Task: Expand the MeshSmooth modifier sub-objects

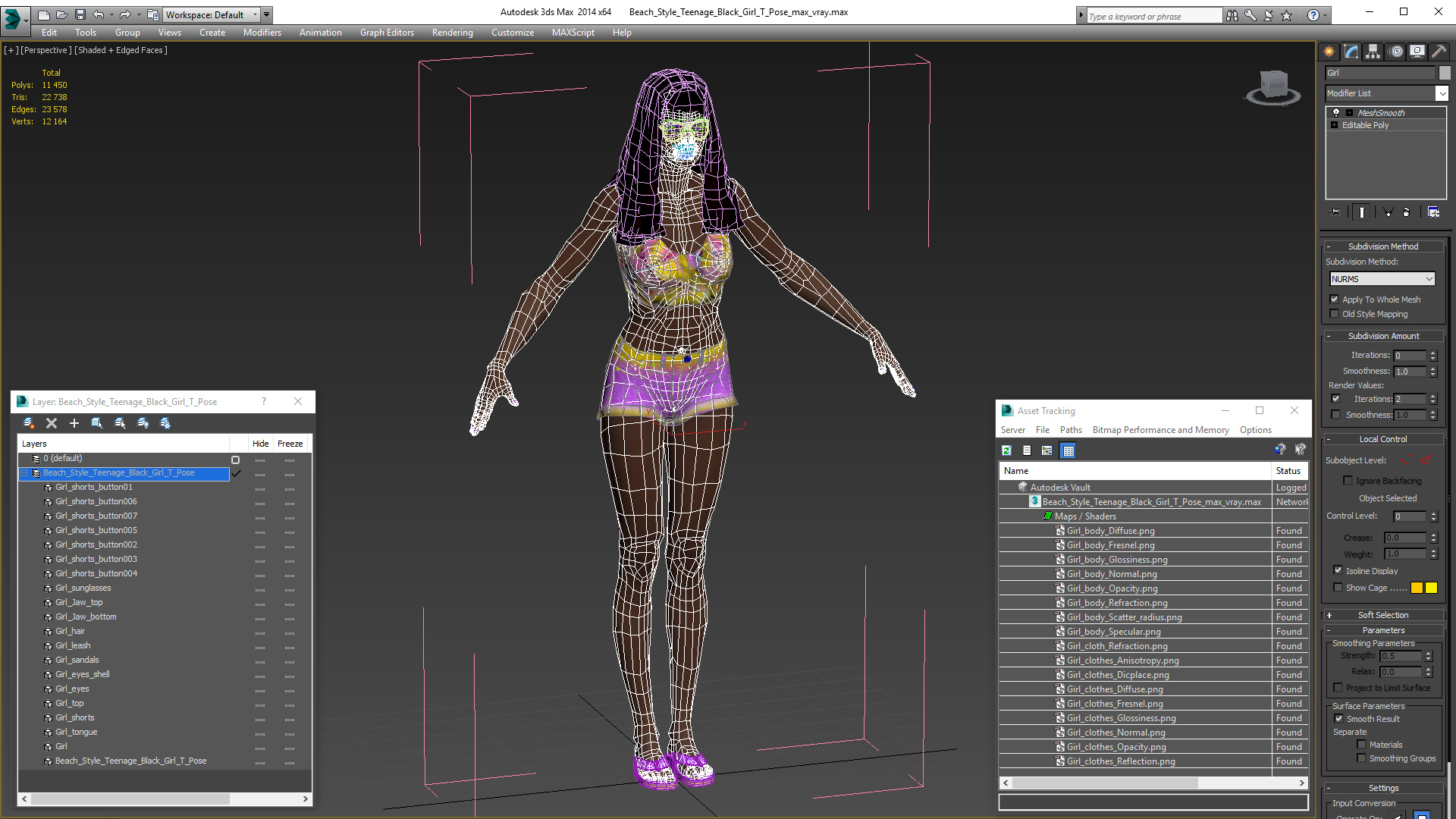Action: click(1349, 113)
